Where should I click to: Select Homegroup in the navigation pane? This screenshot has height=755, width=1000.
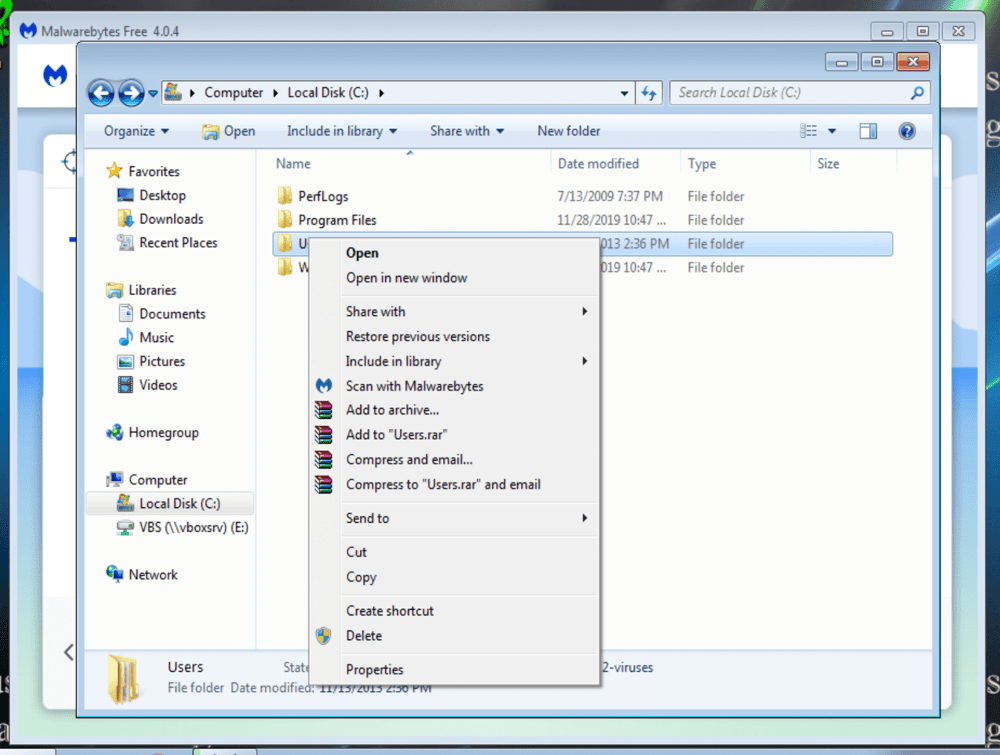pyautogui.click(x=152, y=433)
